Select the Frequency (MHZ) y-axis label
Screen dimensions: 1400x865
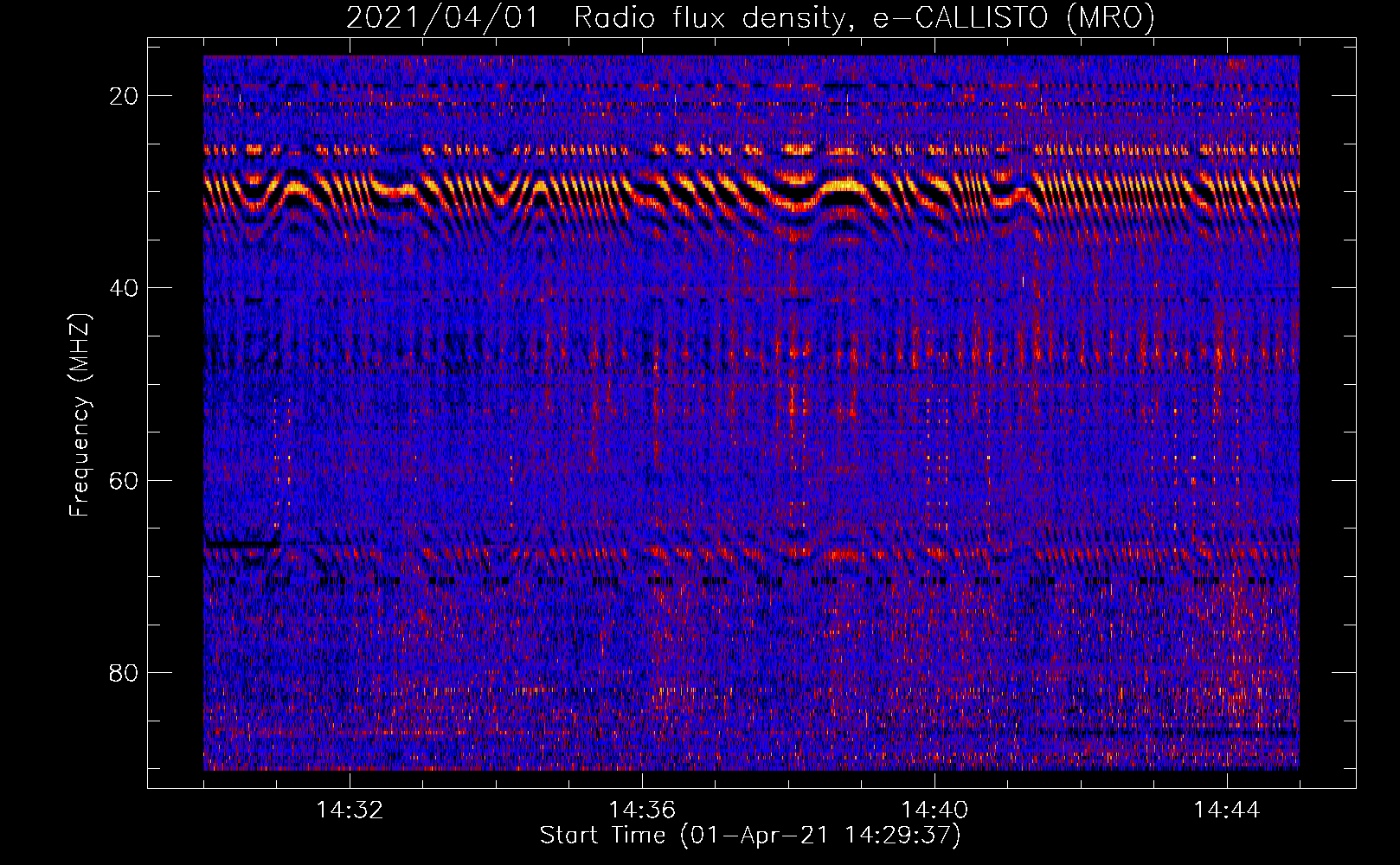point(80,415)
